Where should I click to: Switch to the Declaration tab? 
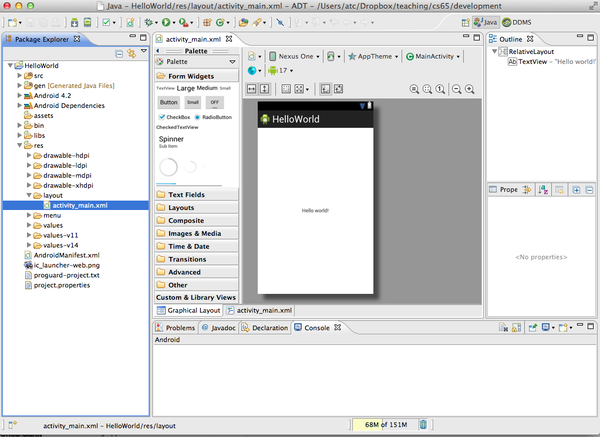coord(265,328)
